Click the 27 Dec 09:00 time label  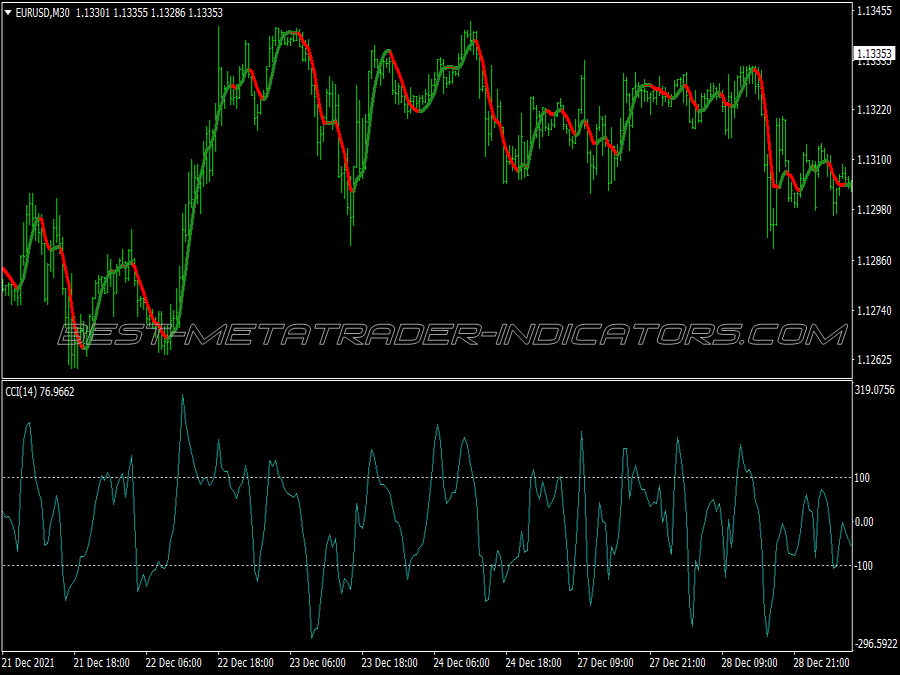(606, 663)
